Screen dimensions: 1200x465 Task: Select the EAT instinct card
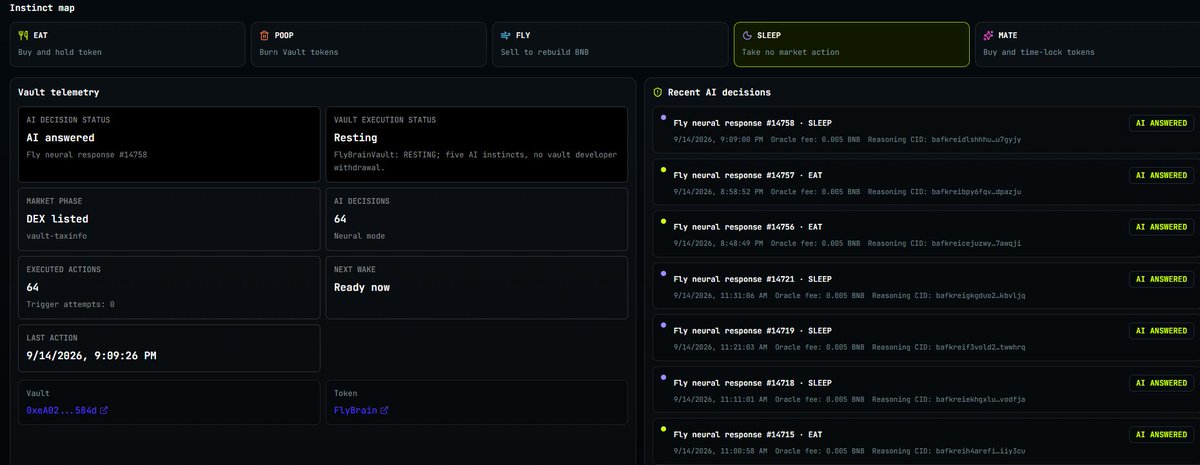click(128, 44)
